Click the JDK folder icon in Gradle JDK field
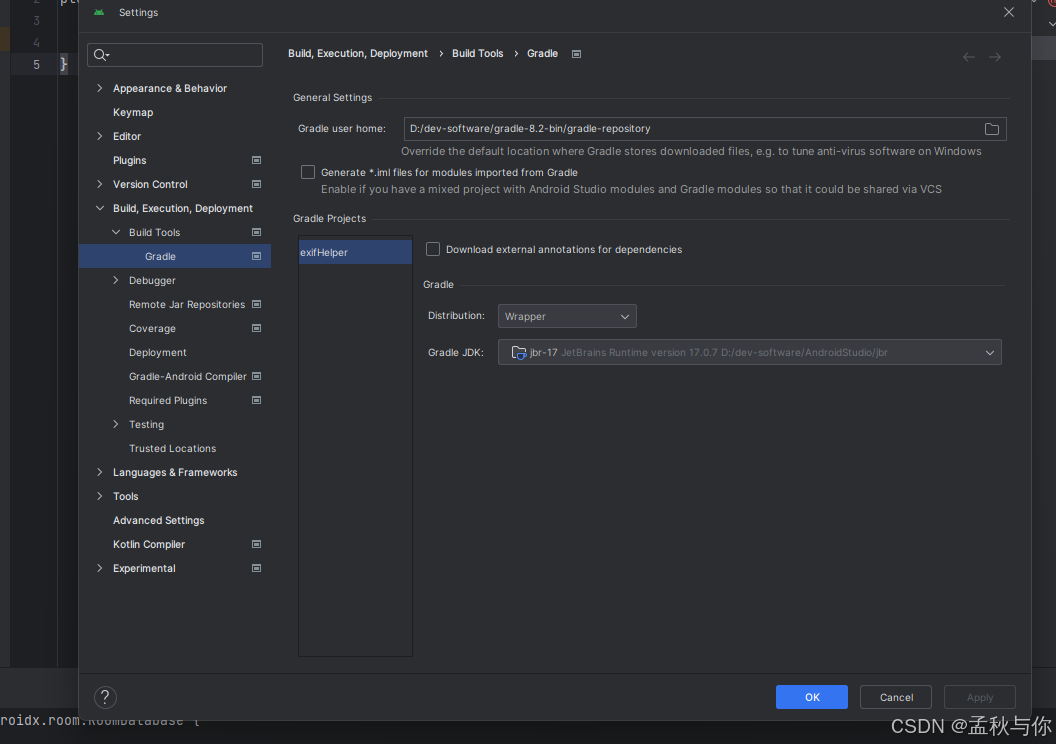This screenshot has width=1056, height=744. pos(519,352)
